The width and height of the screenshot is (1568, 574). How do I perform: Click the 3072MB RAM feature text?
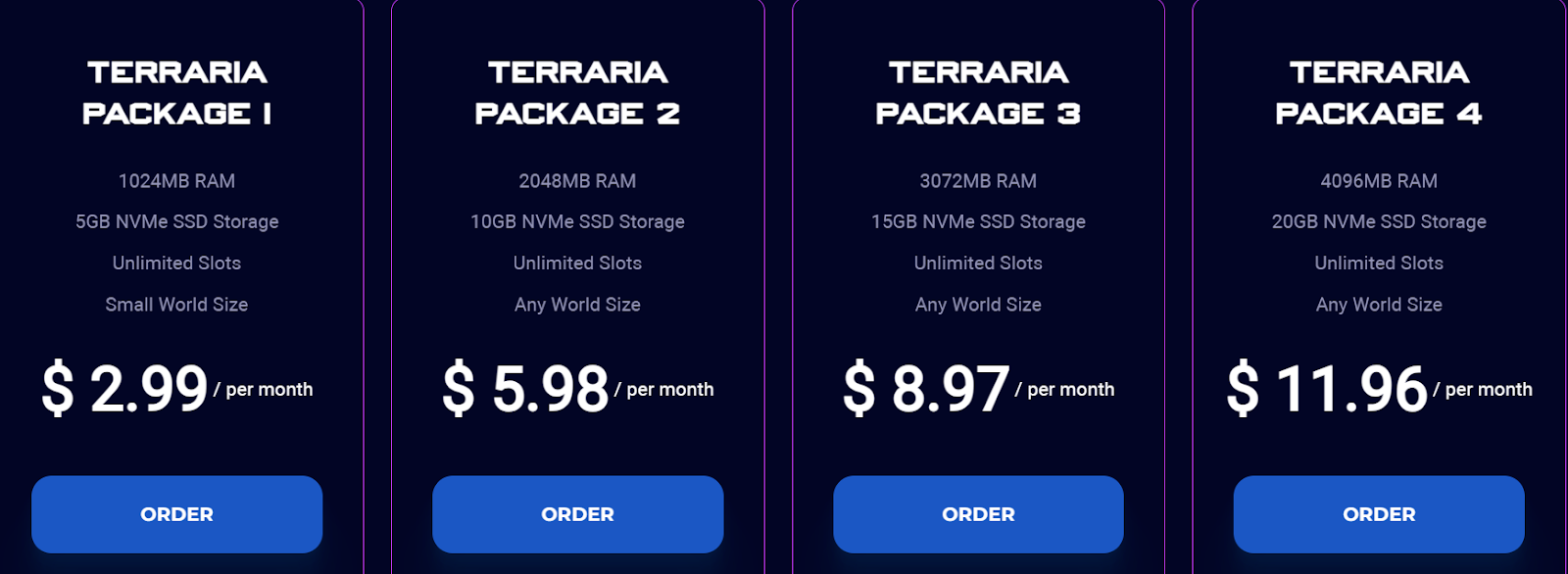tap(978, 181)
